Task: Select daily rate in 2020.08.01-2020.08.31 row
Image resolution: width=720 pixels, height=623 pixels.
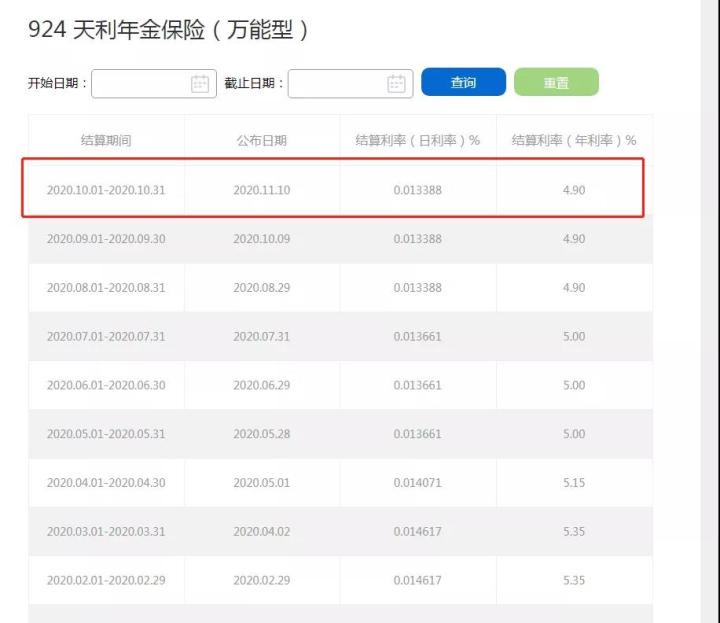Action: (x=417, y=287)
